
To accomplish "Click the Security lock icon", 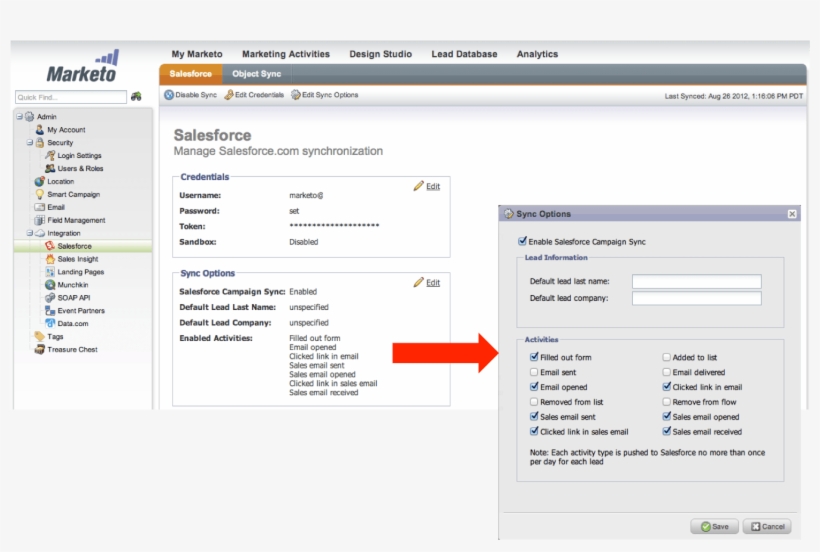I will click(40, 142).
